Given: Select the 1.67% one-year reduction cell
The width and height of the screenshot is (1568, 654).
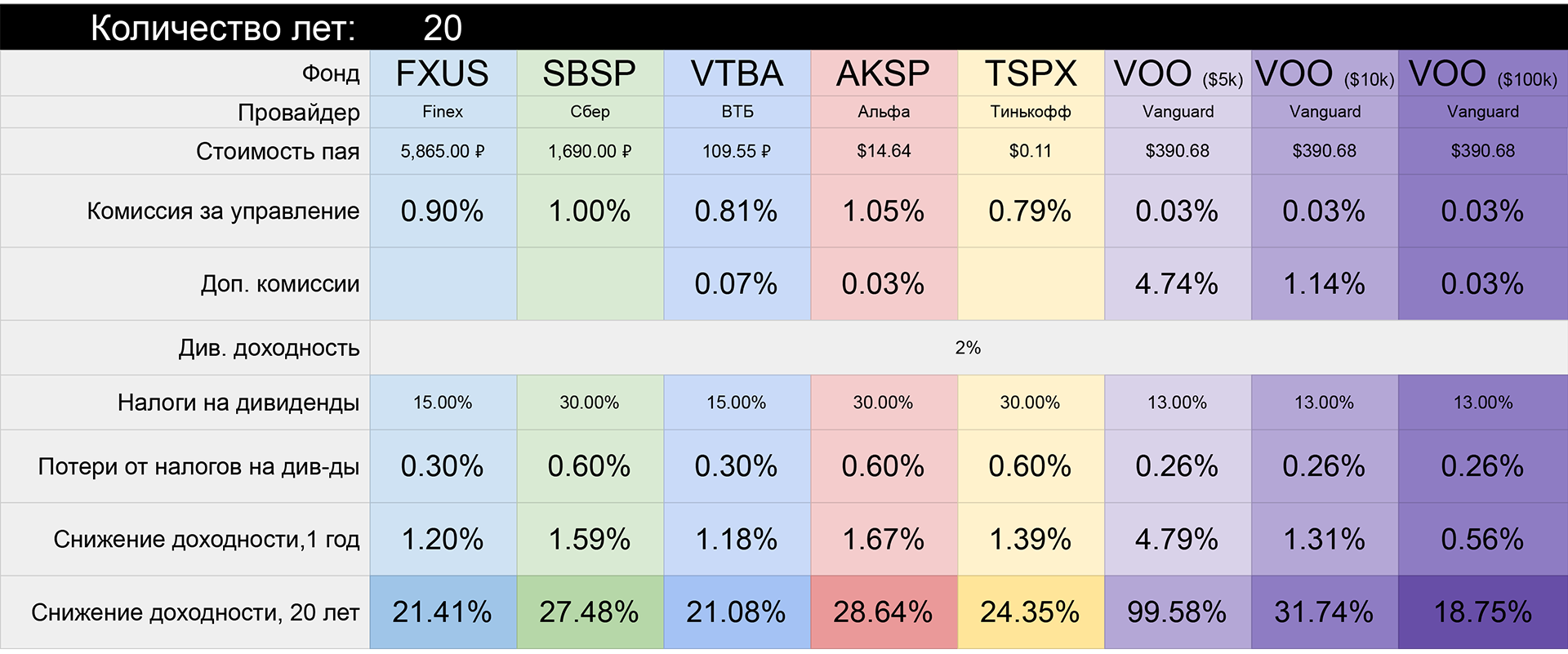Looking at the screenshot, I should point(884,540).
